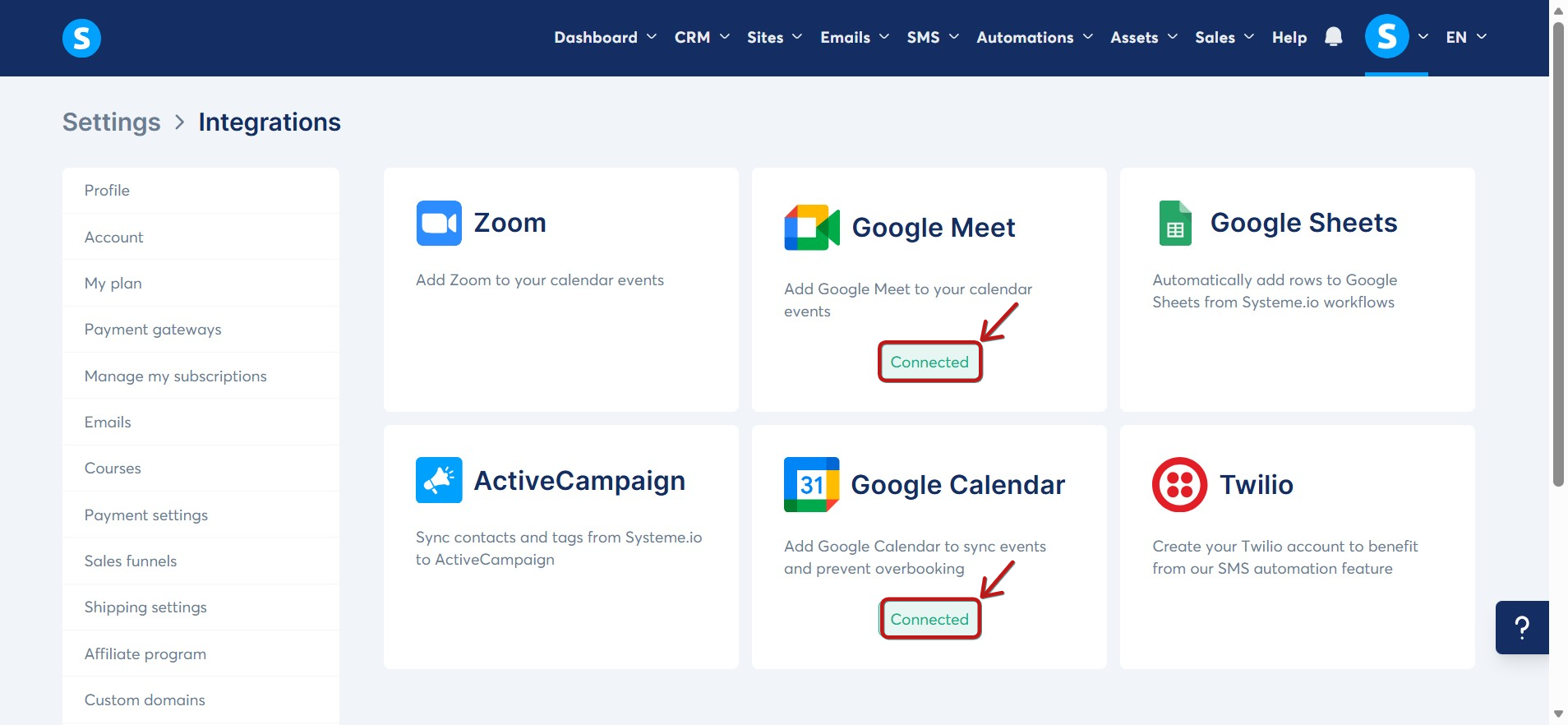Expand the Emails menu in the header
Image resolution: width=1568 pixels, height=725 pixels.
(855, 37)
